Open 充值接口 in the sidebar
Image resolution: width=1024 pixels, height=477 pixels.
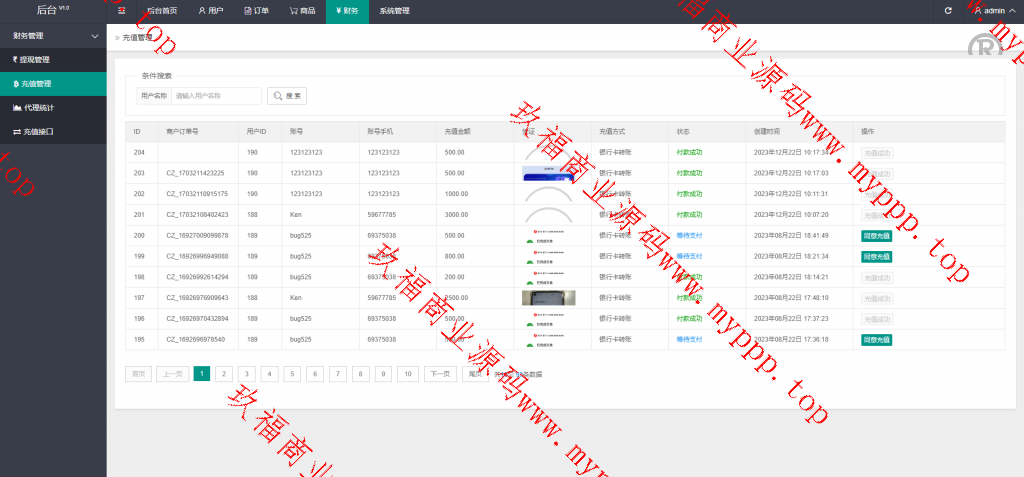[36, 131]
